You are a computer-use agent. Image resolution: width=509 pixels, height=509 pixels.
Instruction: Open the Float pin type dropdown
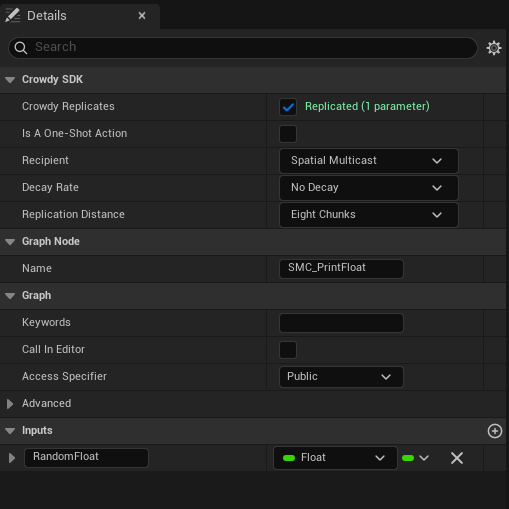[335, 458]
